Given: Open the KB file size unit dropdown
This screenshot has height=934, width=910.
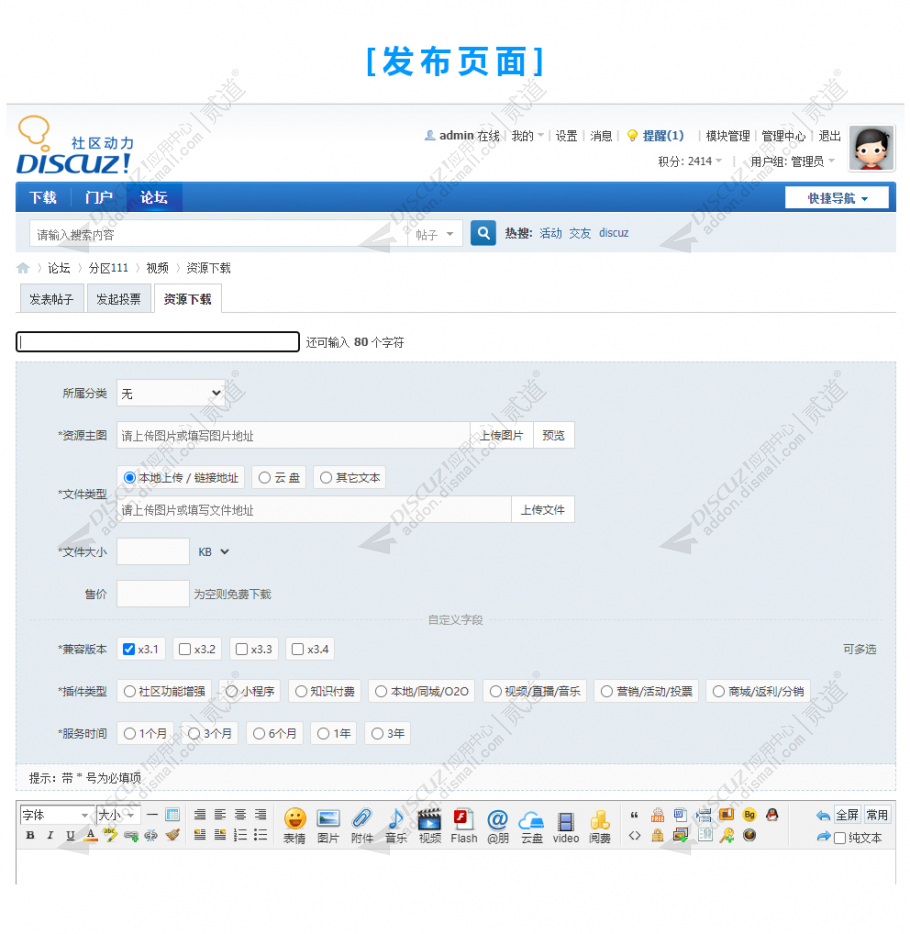Looking at the screenshot, I should [x=213, y=552].
